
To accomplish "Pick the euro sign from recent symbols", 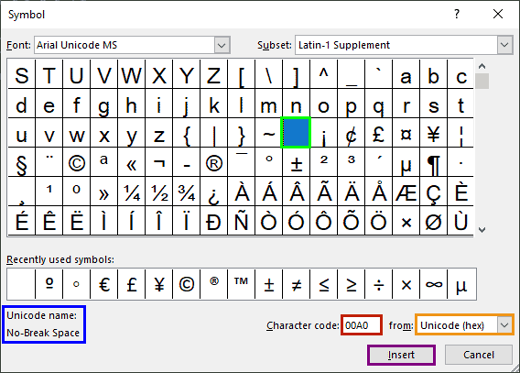I will 104,284.
